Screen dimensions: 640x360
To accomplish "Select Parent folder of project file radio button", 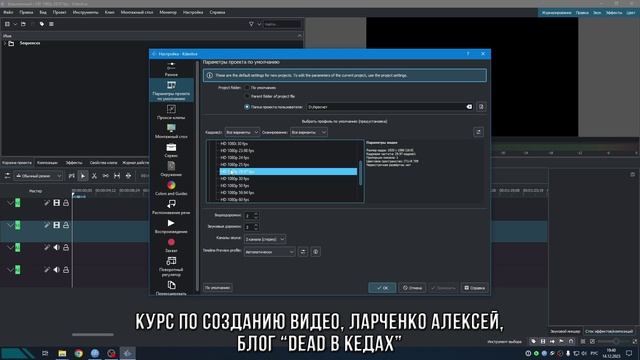I will 247,96.
